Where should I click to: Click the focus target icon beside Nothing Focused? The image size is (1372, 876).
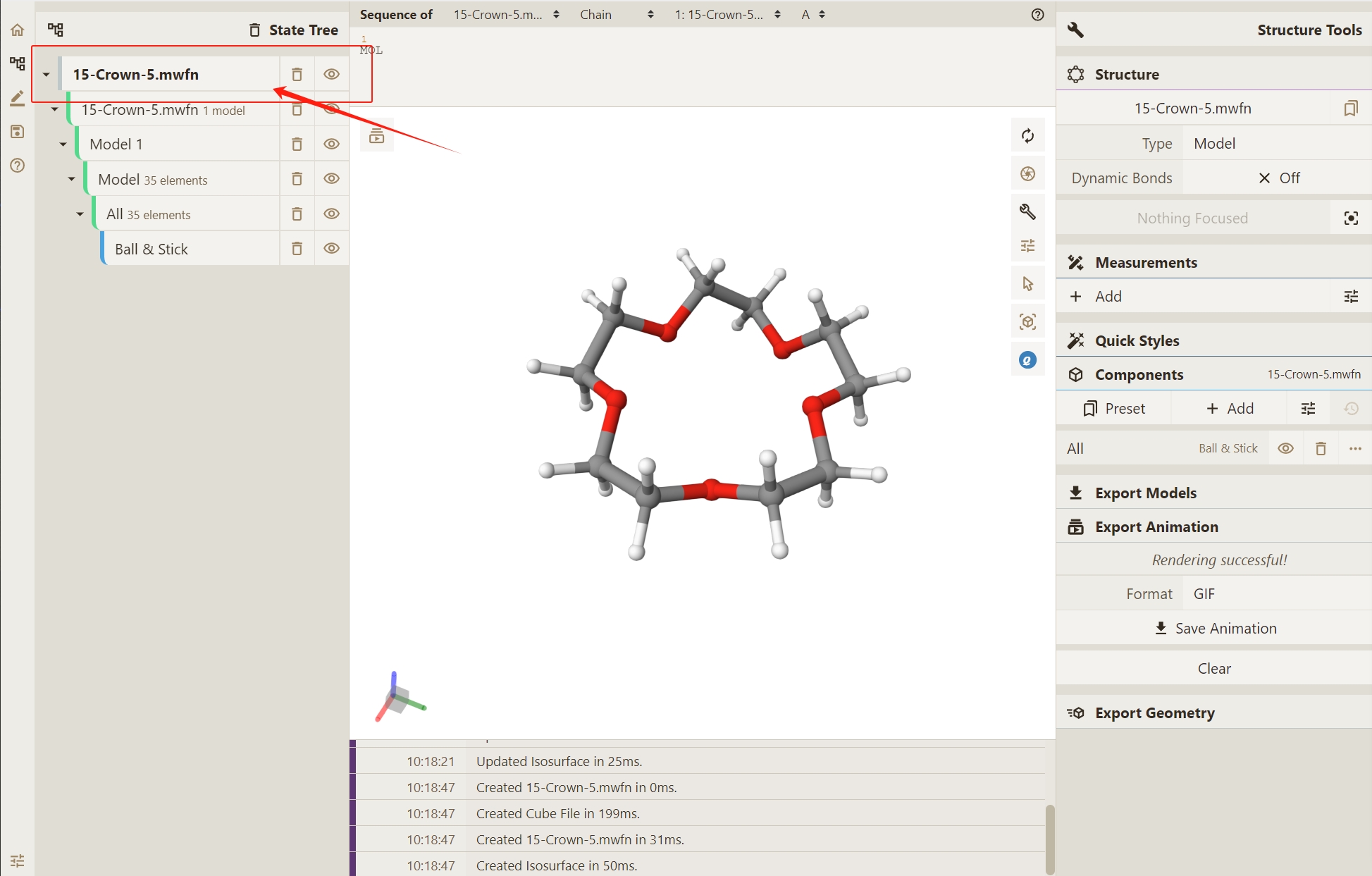[1350, 218]
